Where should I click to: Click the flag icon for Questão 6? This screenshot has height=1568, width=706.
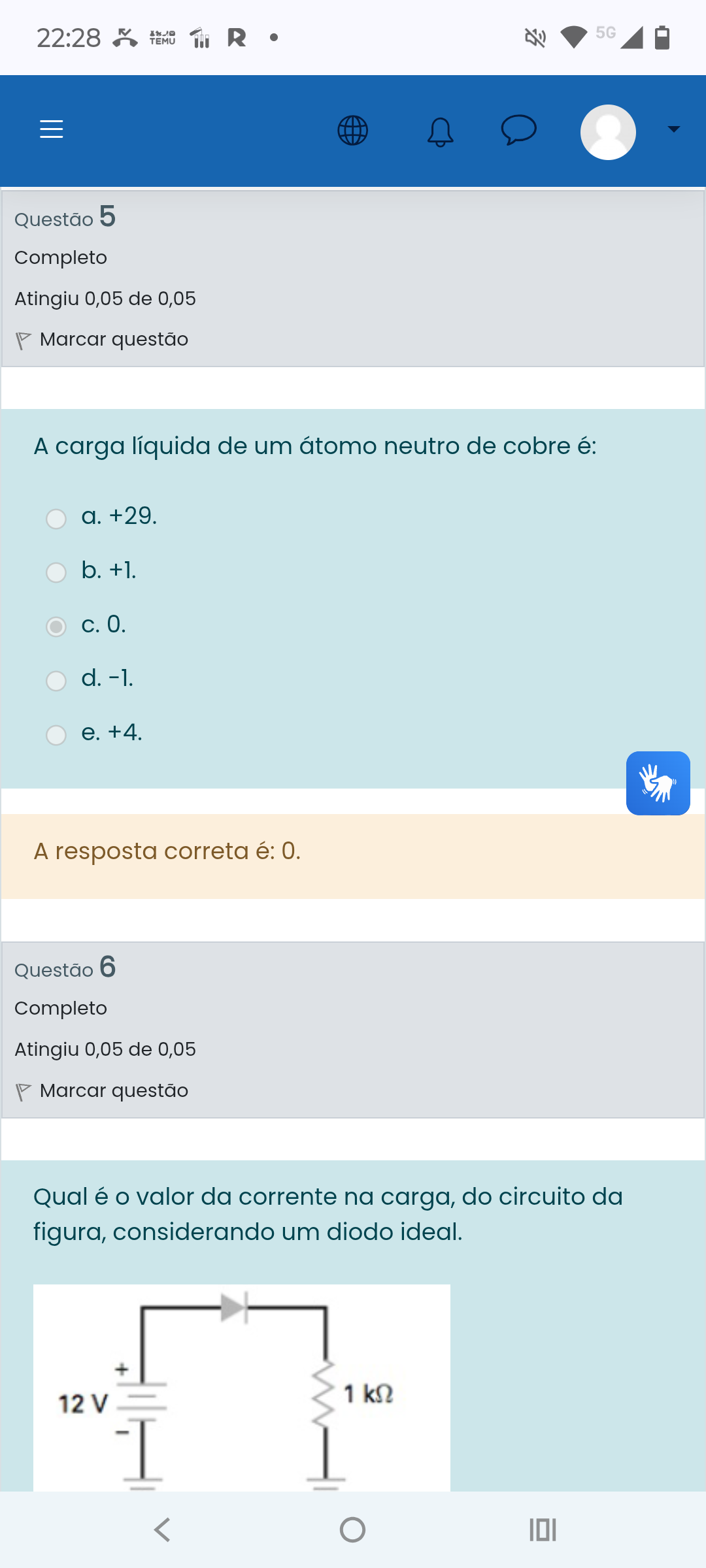click(x=23, y=1091)
